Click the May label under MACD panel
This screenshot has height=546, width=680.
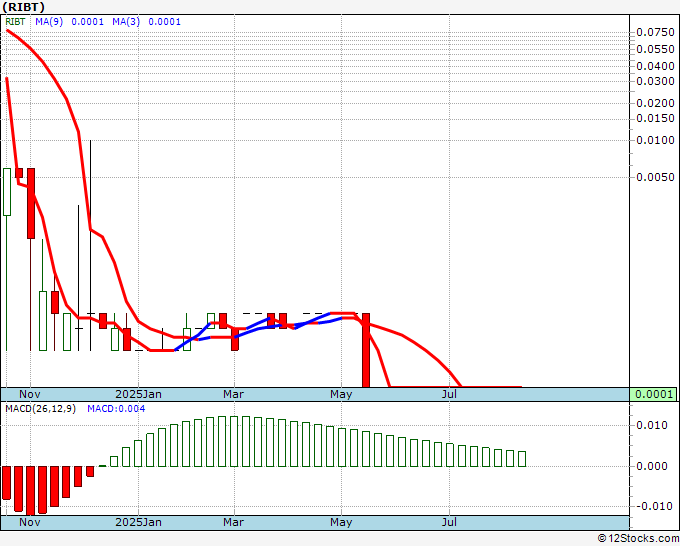[x=341, y=522]
